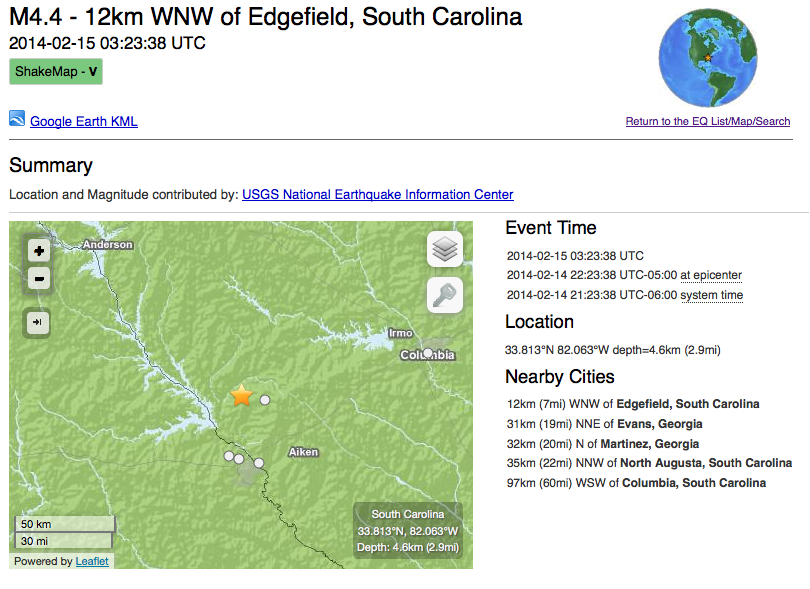The height and width of the screenshot is (589, 810).
Task: Open the ShakeMap - V badge
Action: tap(56, 72)
